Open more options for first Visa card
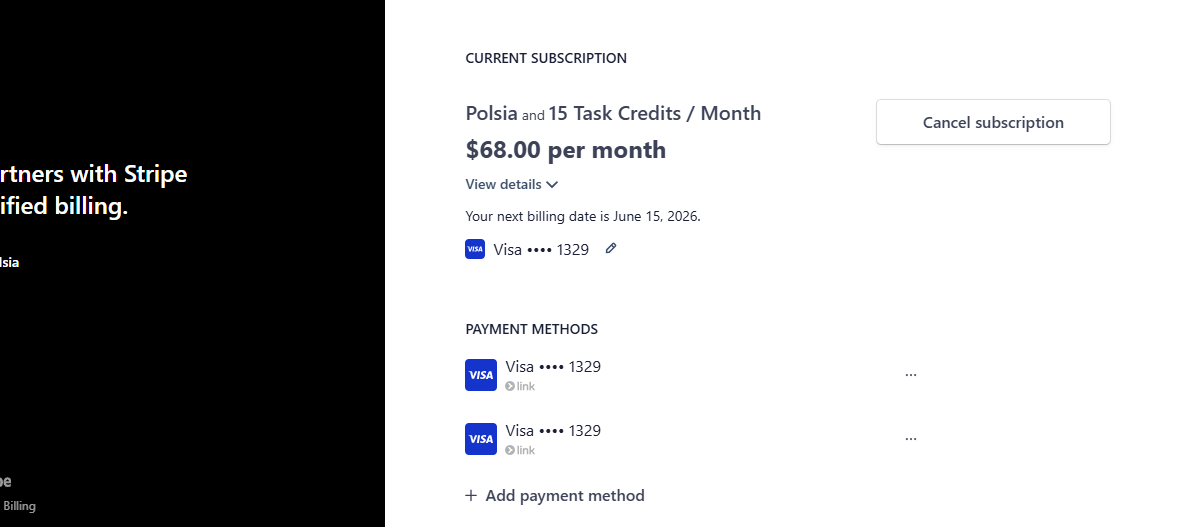Viewport: 1183px width, 527px height. point(911,375)
